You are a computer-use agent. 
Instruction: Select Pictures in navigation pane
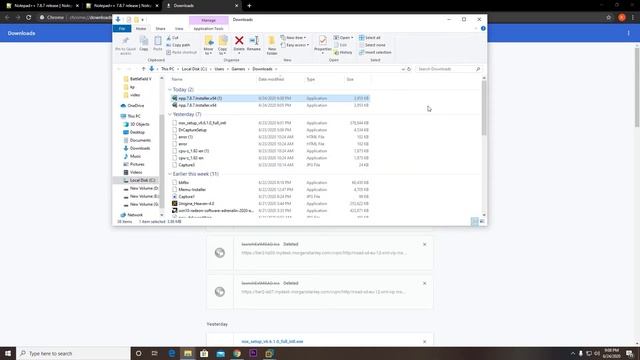(x=134, y=164)
